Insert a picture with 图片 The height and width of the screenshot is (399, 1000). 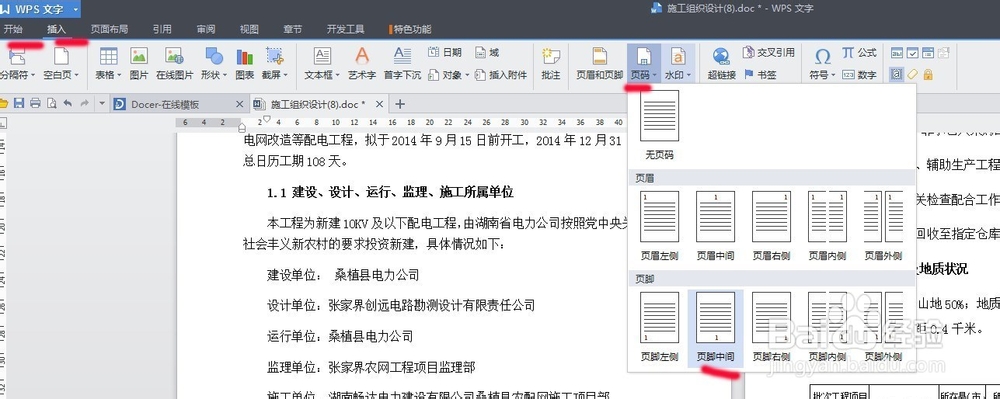pos(139,63)
